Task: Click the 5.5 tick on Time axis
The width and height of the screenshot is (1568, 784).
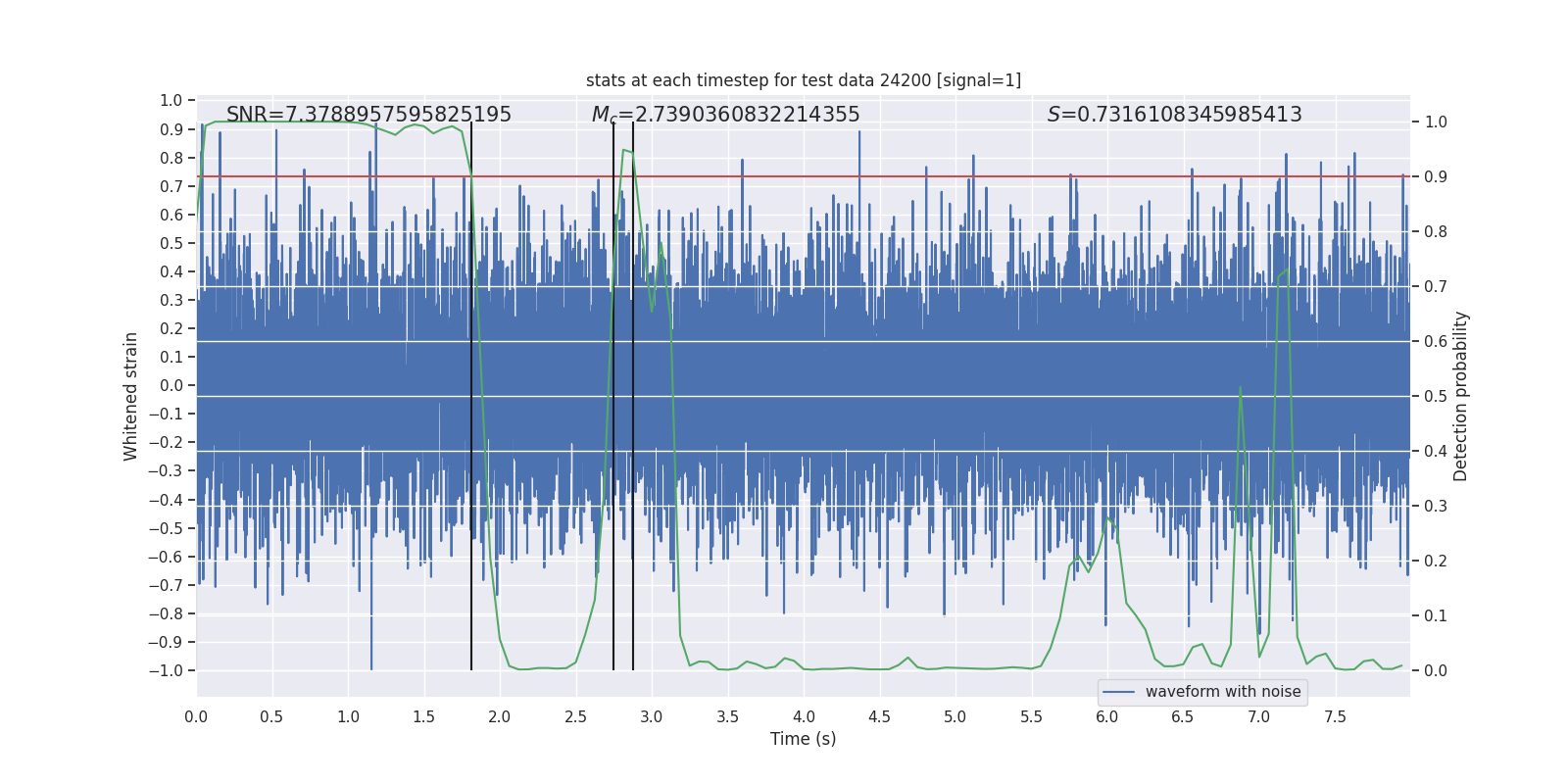Action: pyautogui.click(x=1031, y=717)
